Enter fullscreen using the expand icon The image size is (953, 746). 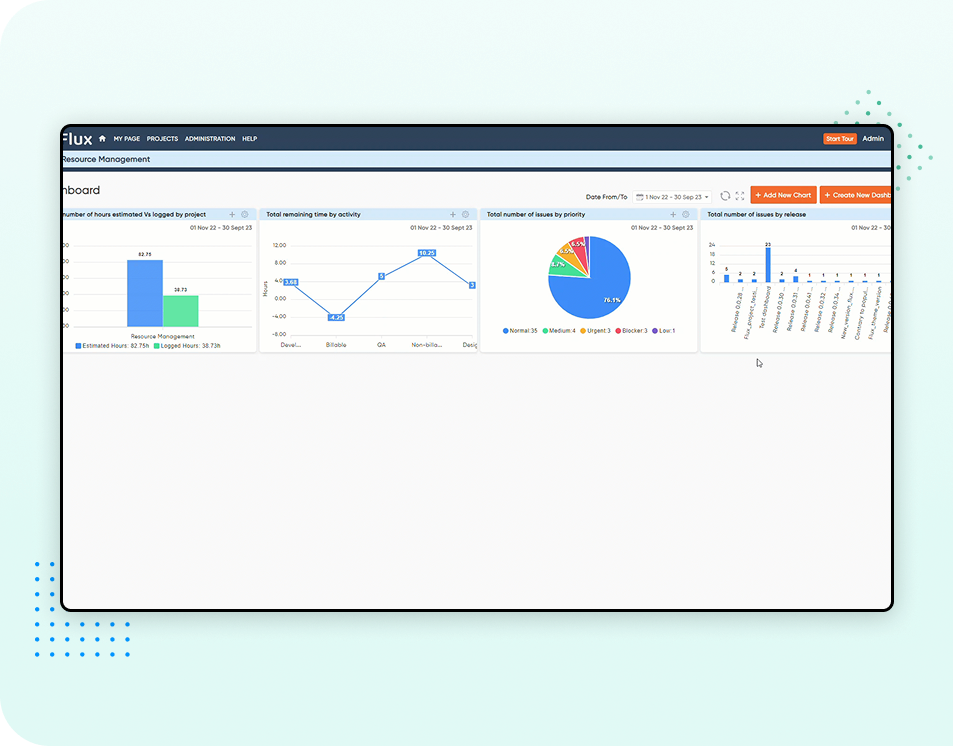(740, 196)
